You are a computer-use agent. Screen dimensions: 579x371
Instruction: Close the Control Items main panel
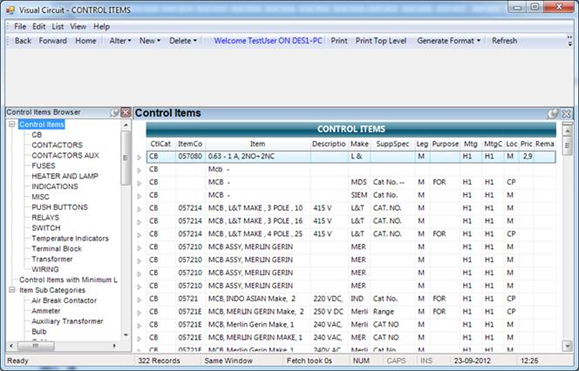(x=566, y=114)
